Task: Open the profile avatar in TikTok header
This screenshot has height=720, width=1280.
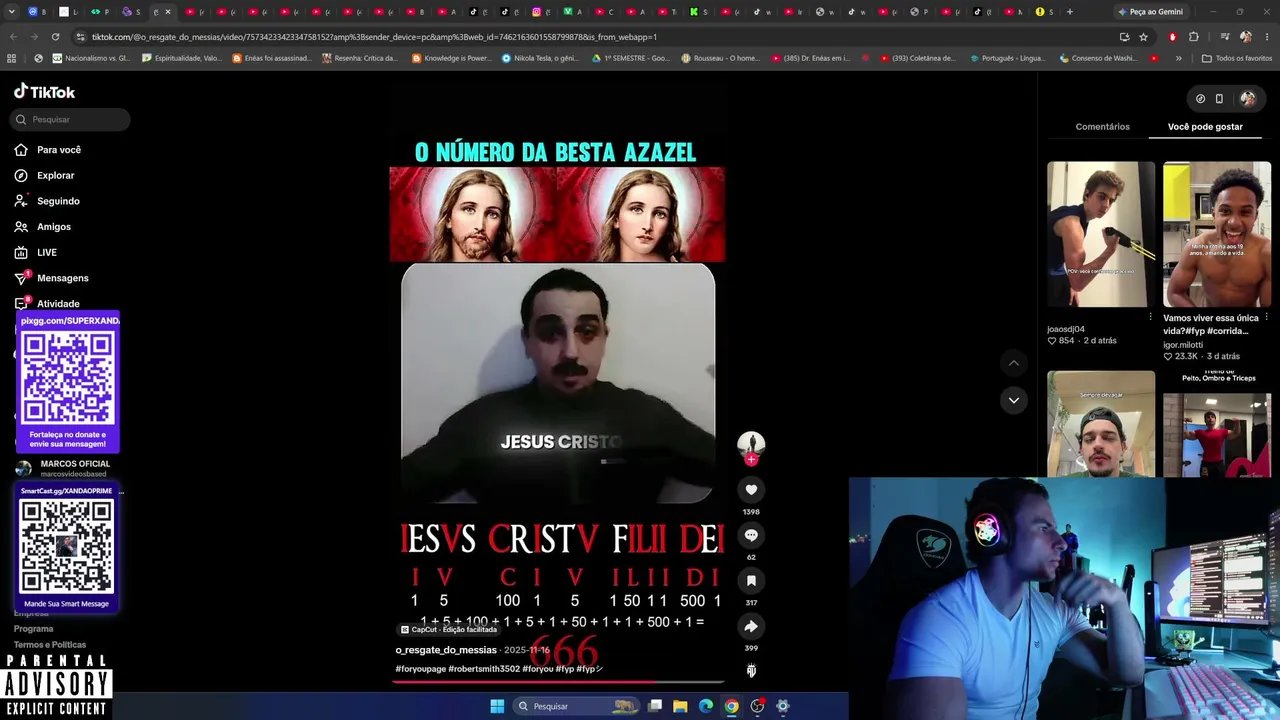Action: (1248, 98)
